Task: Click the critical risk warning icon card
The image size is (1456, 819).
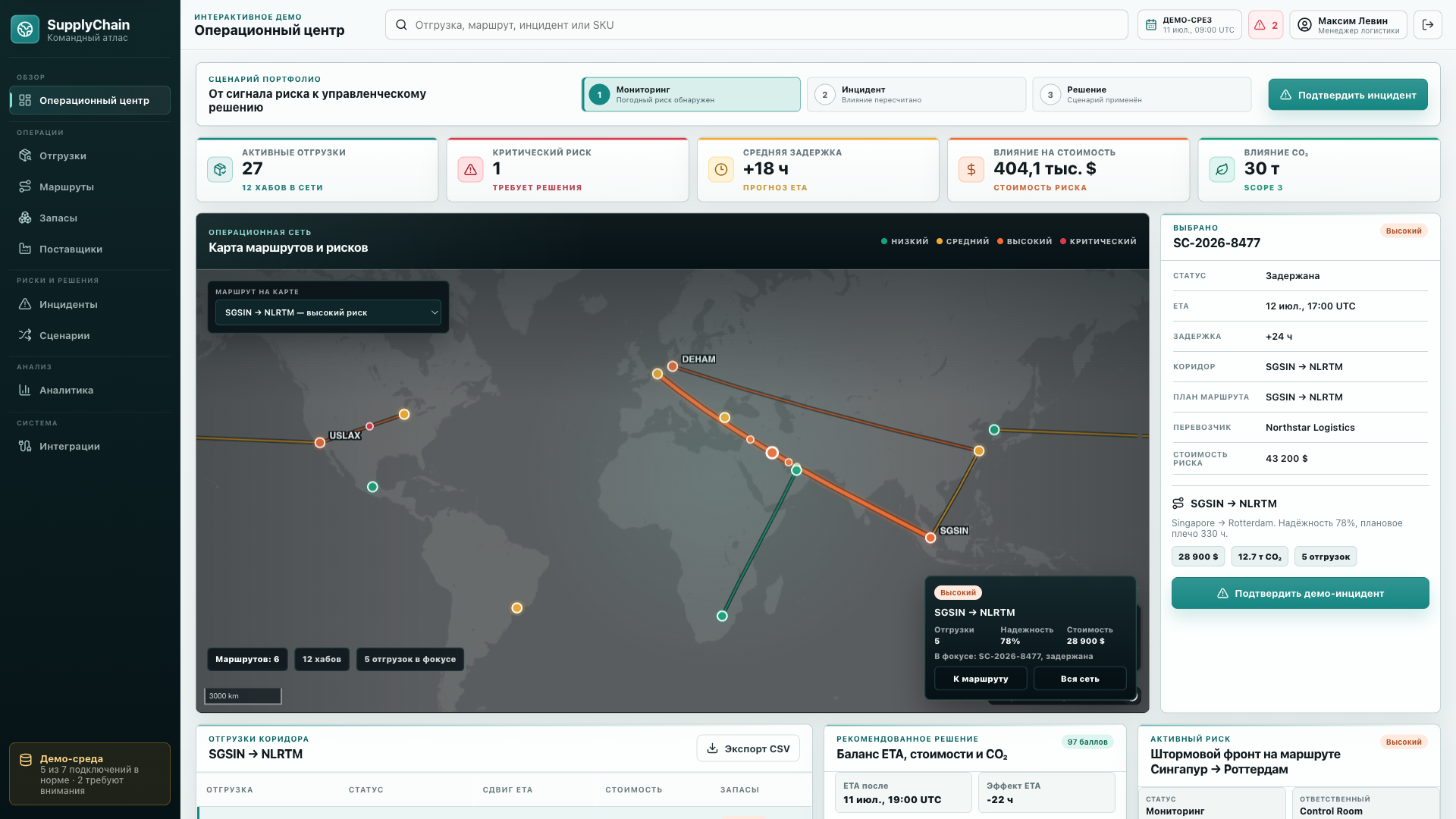Action: (470, 169)
